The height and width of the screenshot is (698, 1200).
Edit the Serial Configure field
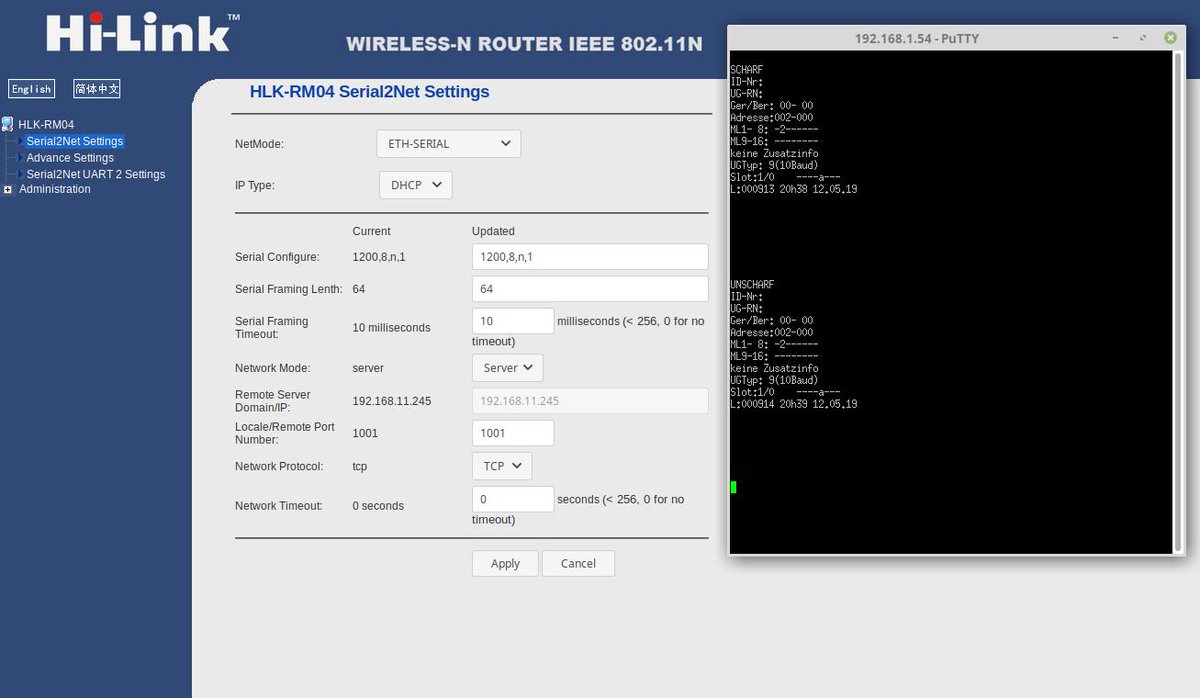[590, 257]
